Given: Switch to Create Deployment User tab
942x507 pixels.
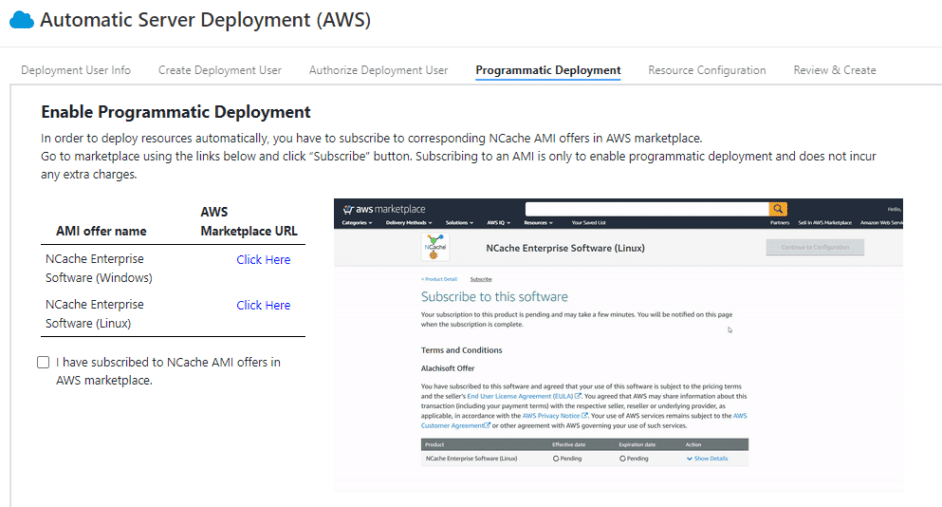Looking at the screenshot, I should coord(220,70).
